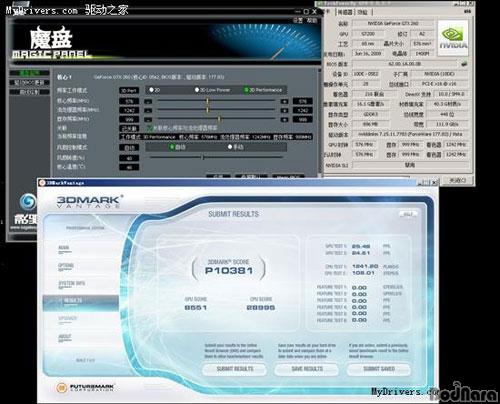Toggle the core/shader frequency link checkbox
Image resolution: width=500 pixels, height=404 pixels.
(x=149, y=128)
